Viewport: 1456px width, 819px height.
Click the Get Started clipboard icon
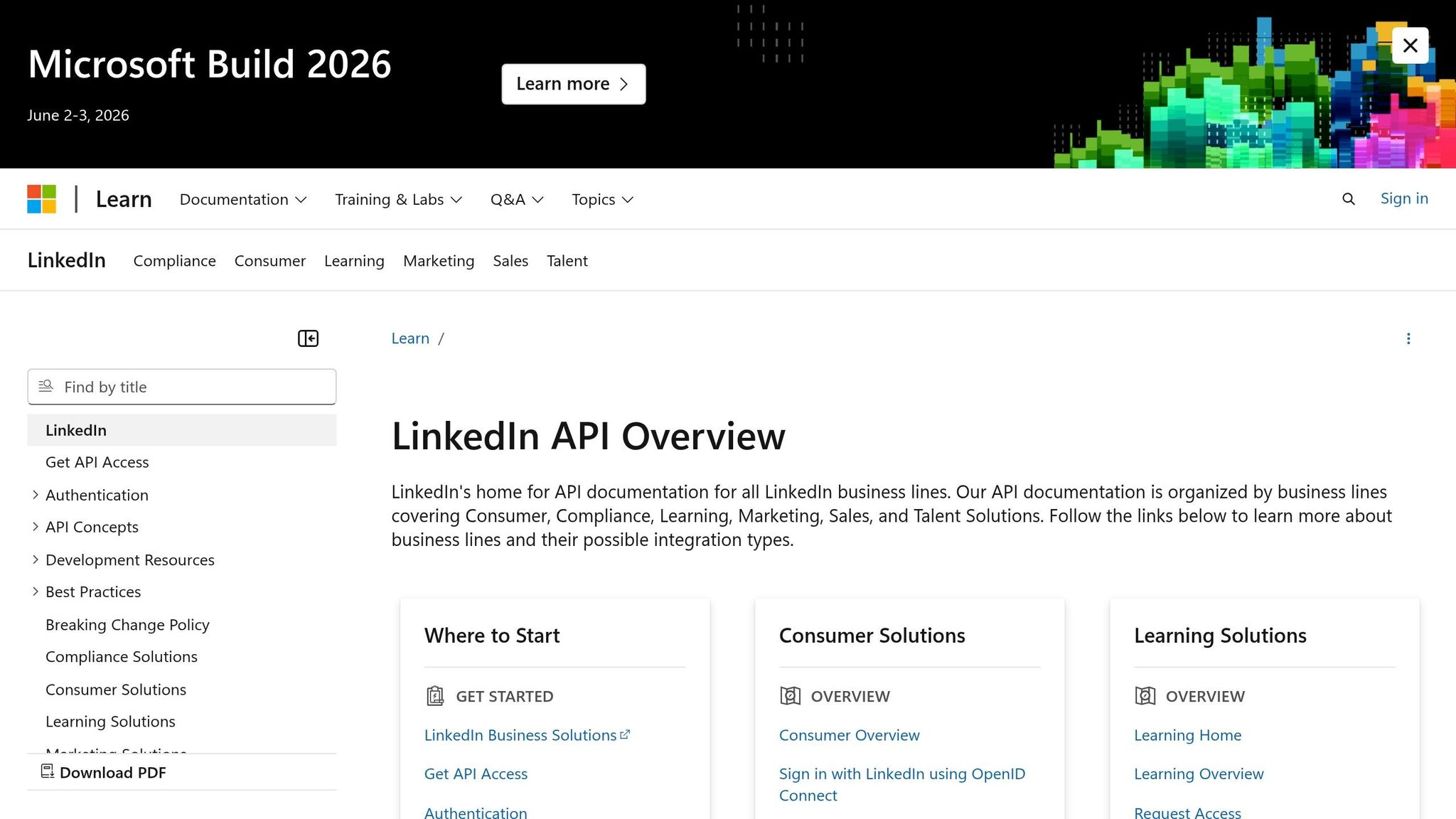point(434,696)
